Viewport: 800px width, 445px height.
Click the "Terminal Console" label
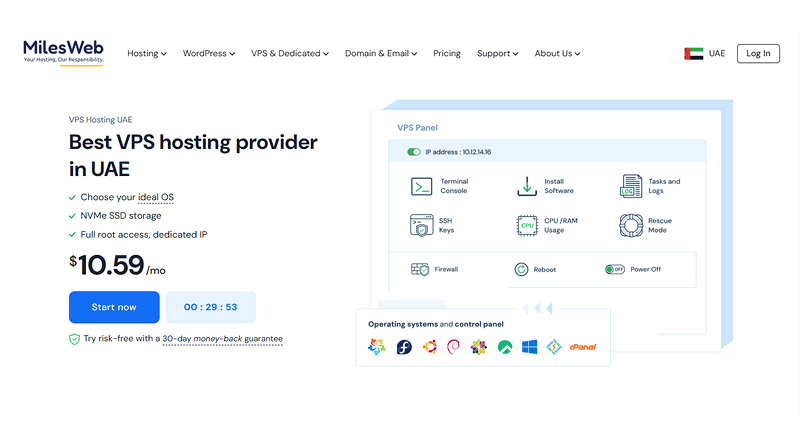tap(454, 186)
